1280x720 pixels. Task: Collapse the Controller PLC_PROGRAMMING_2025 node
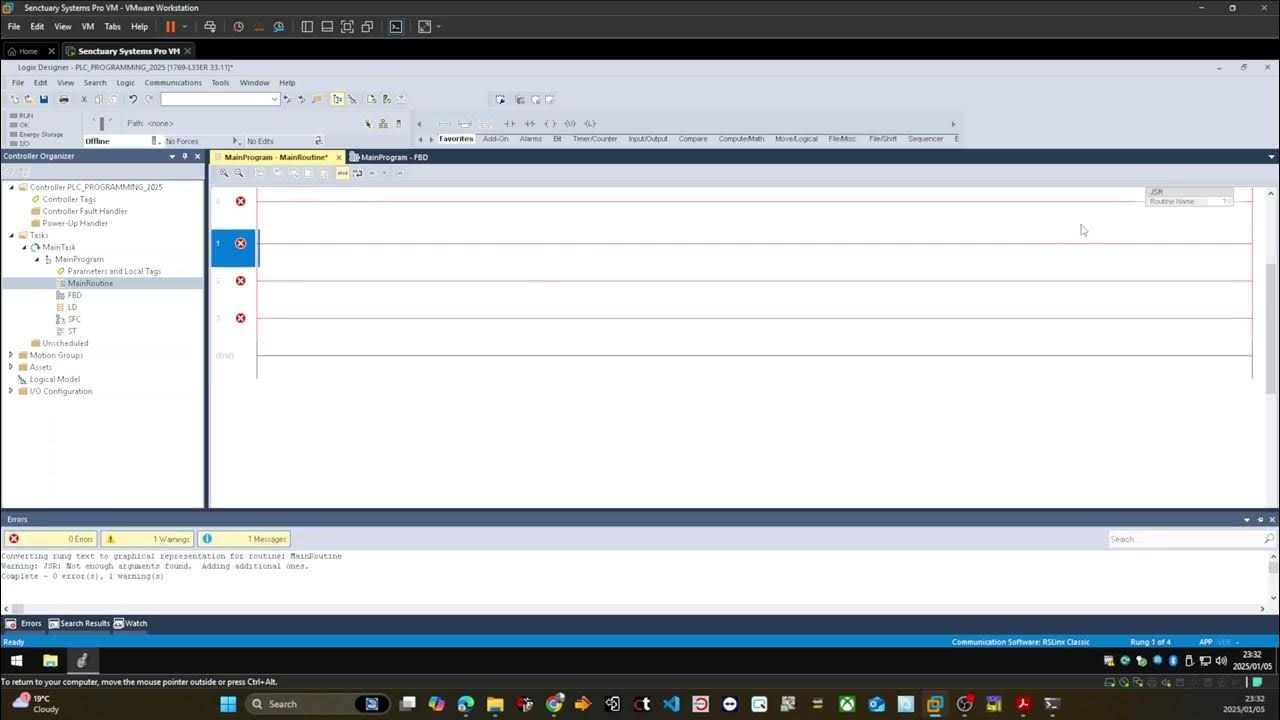click(x=11, y=187)
